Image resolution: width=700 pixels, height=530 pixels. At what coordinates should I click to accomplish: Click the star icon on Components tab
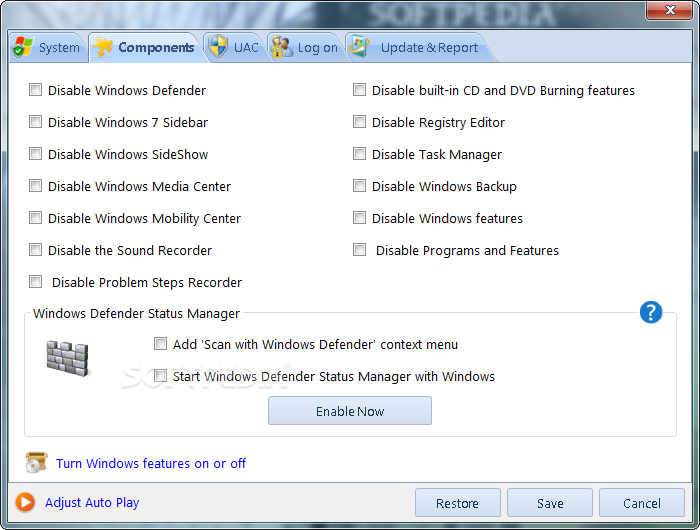104,47
